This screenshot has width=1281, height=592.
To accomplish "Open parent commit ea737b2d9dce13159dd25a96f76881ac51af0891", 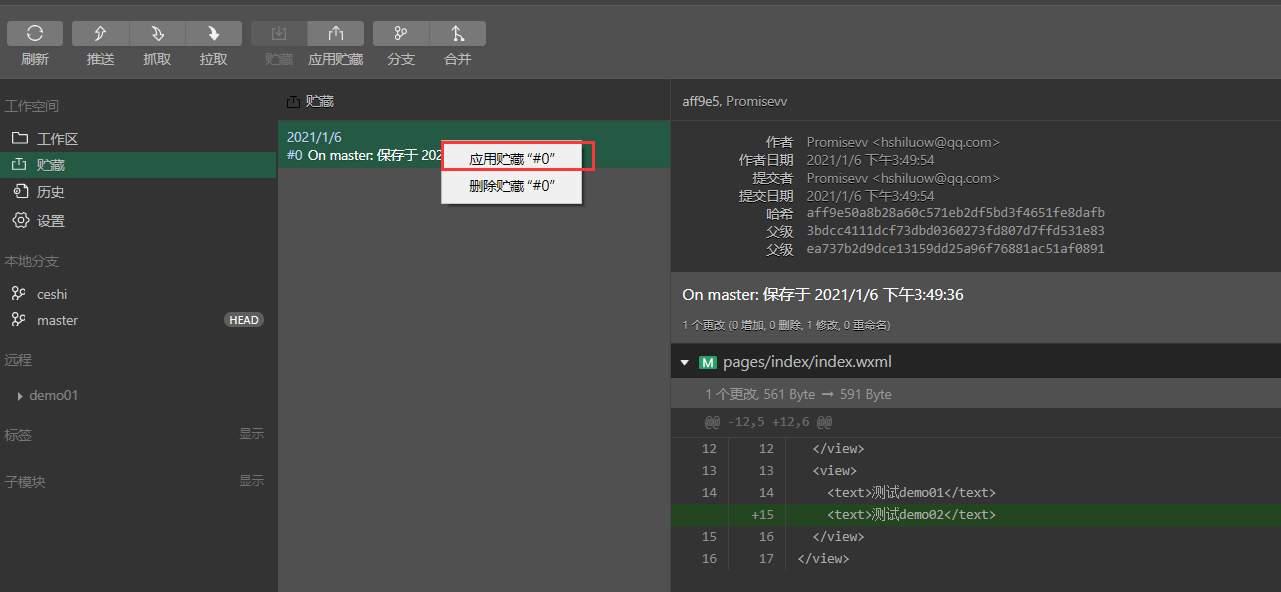I will (955, 249).
